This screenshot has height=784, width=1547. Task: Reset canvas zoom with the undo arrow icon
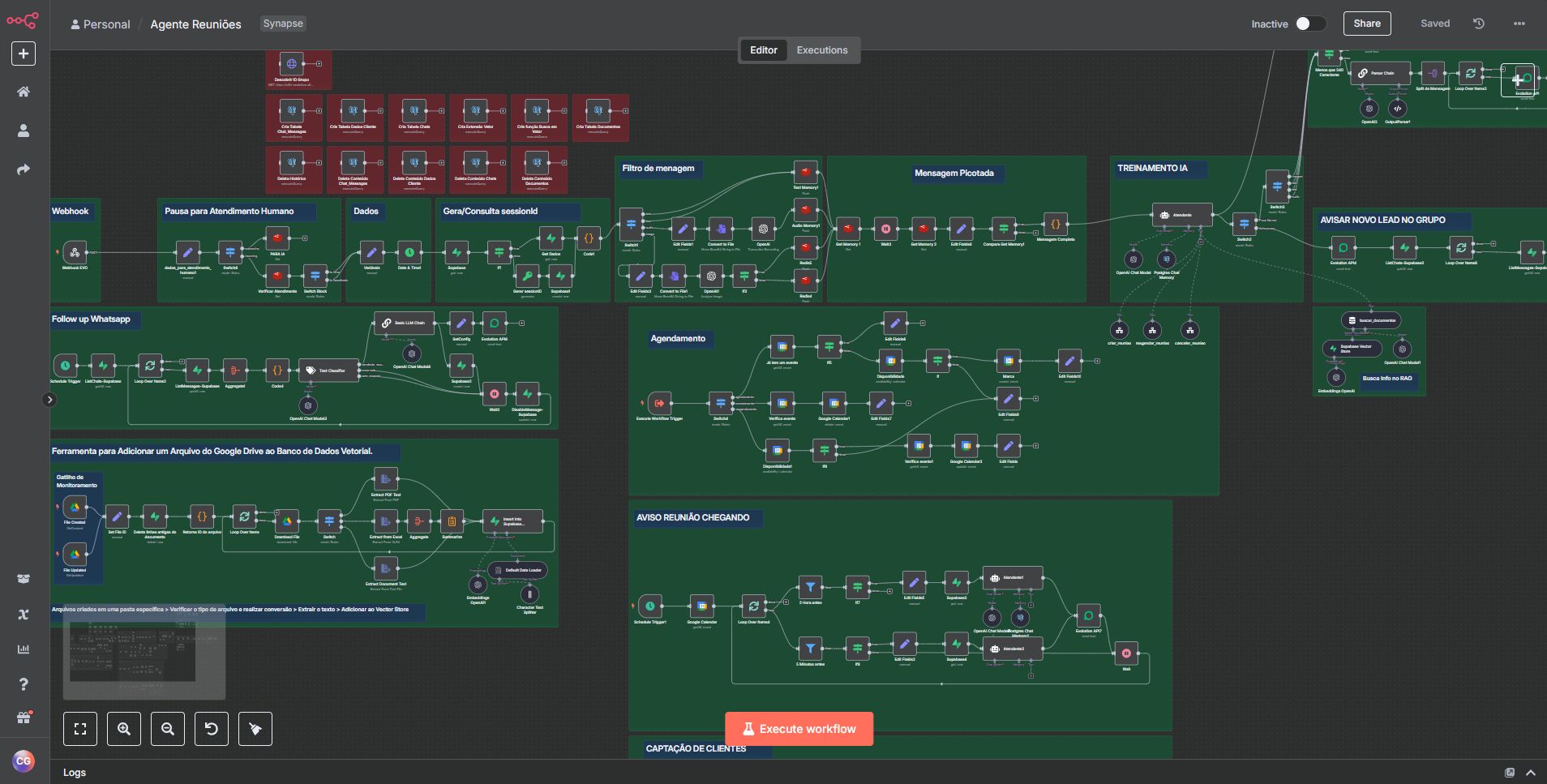[212, 729]
